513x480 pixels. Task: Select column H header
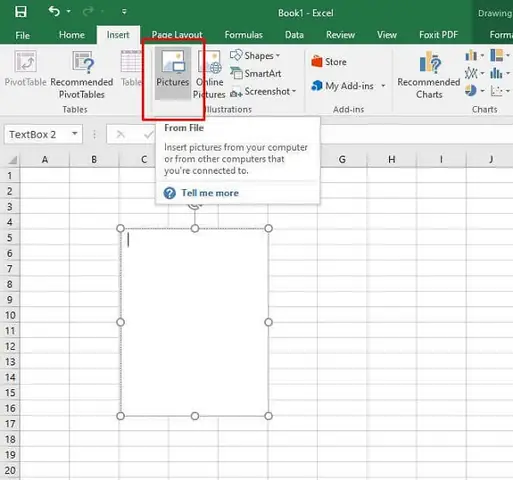392,160
